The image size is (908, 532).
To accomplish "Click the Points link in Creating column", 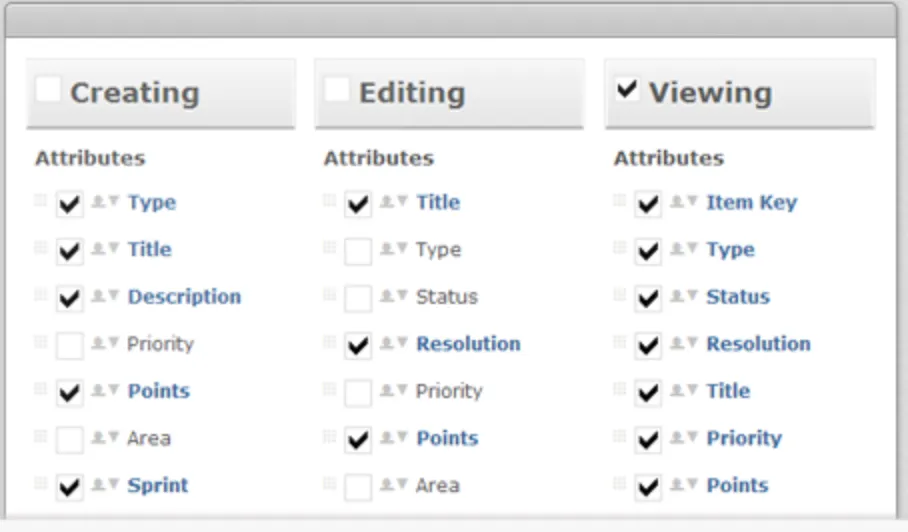I will pyautogui.click(x=158, y=391).
